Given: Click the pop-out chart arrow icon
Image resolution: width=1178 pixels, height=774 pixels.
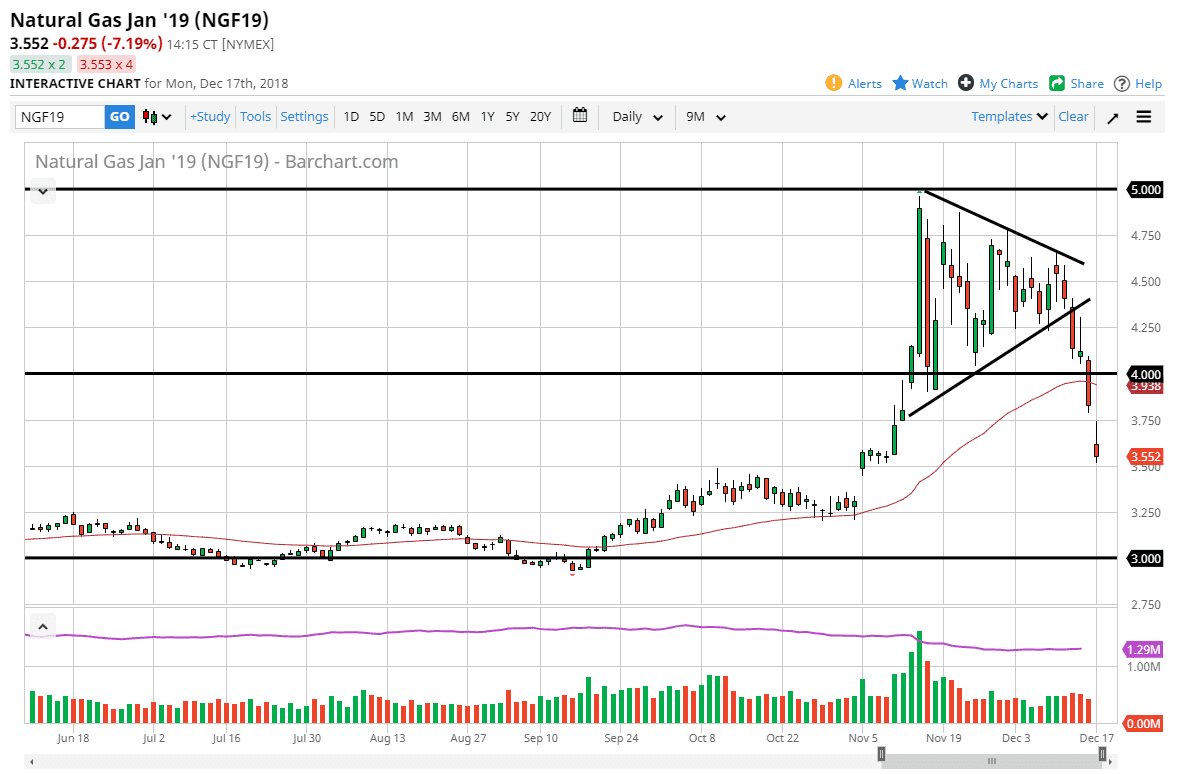Looking at the screenshot, I should click(x=1112, y=117).
